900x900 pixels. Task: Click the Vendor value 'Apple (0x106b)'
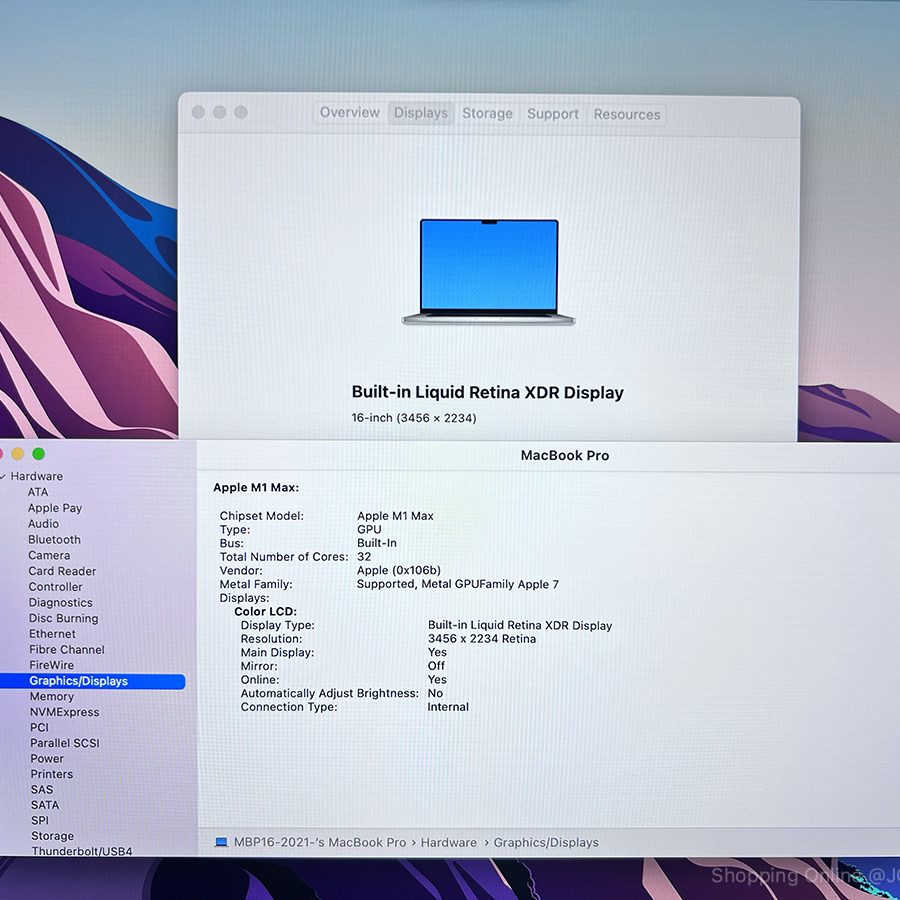[x=399, y=570]
